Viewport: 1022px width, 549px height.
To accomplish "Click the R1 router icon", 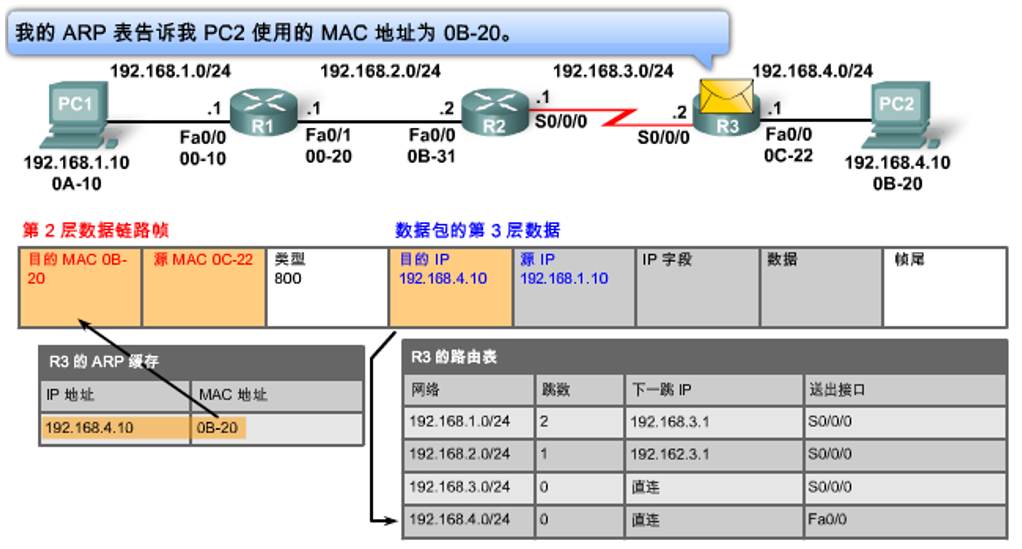I will tap(264, 112).
